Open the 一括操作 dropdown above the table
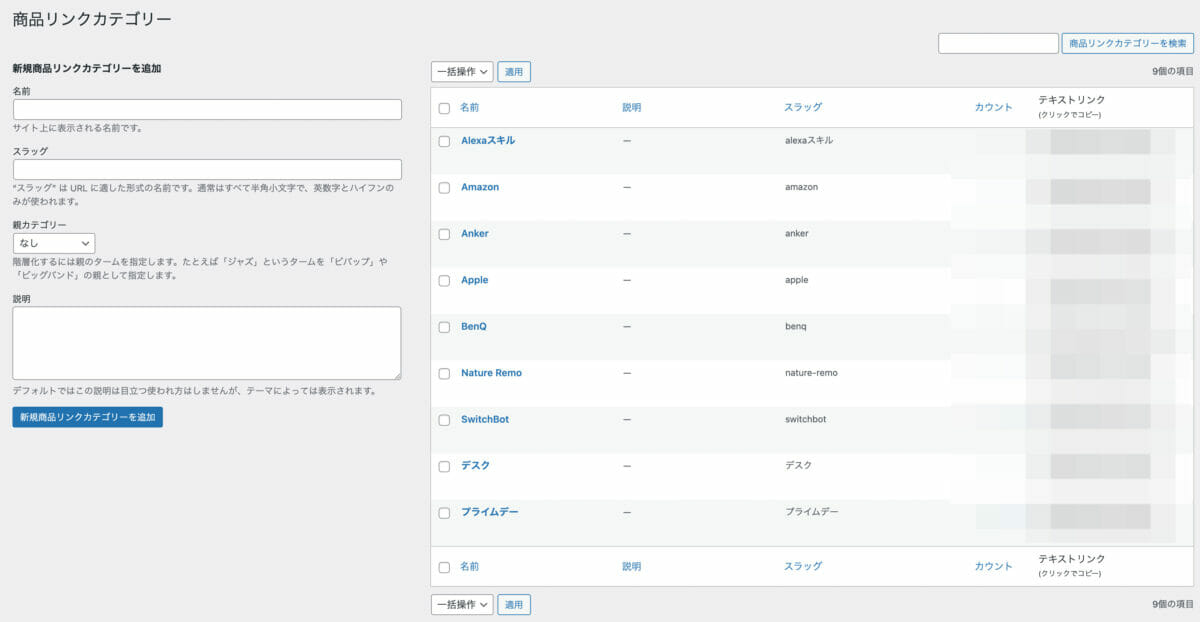The height and width of the screenshot is (622, 1200). (462, 72)
